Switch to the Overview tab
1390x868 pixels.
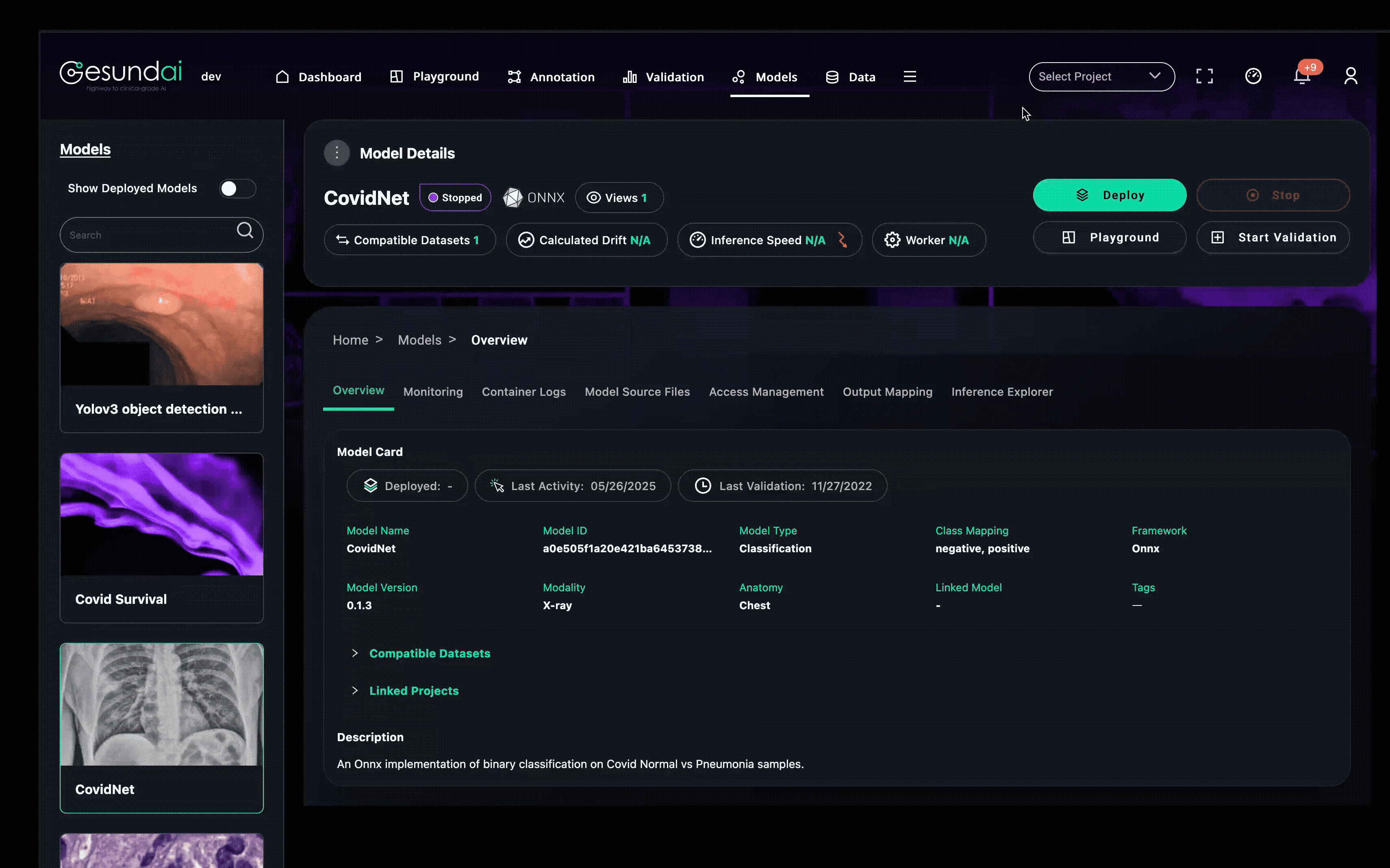(358, 391)
